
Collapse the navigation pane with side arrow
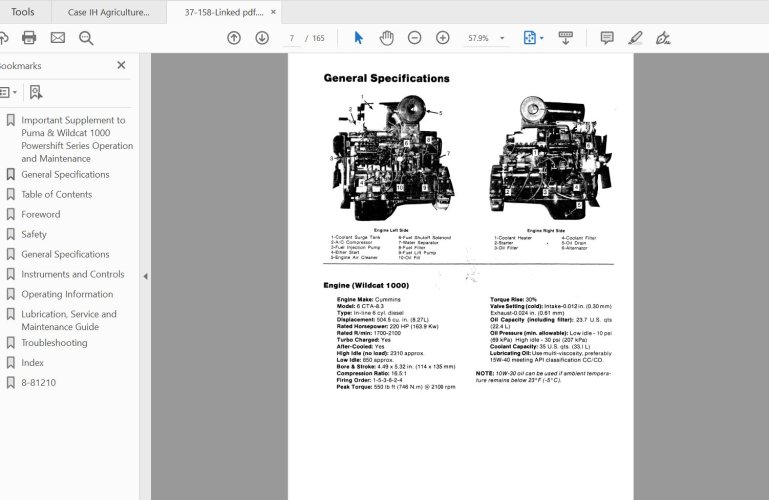(146, 276)
